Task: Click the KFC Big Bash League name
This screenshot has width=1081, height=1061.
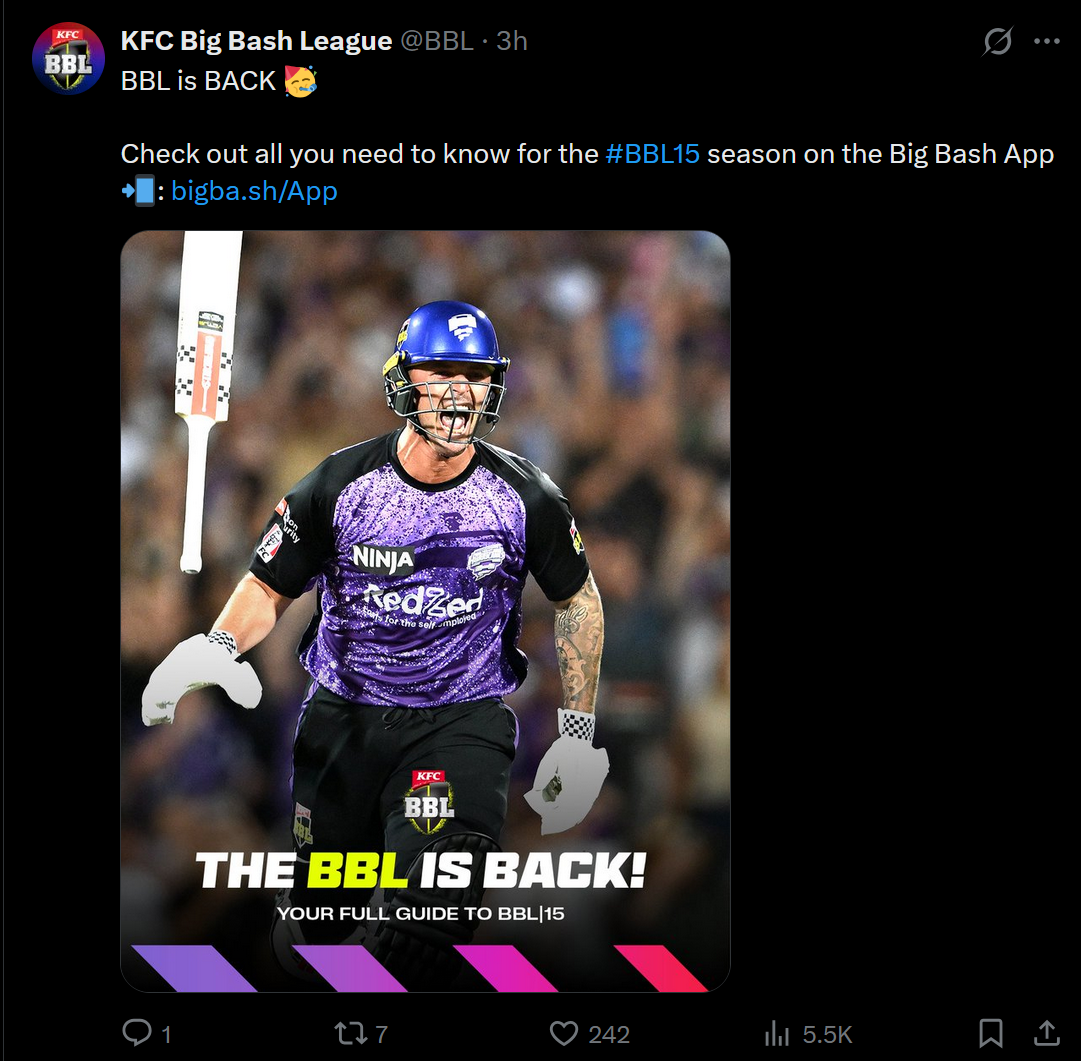Action: [x=256, y=41]
